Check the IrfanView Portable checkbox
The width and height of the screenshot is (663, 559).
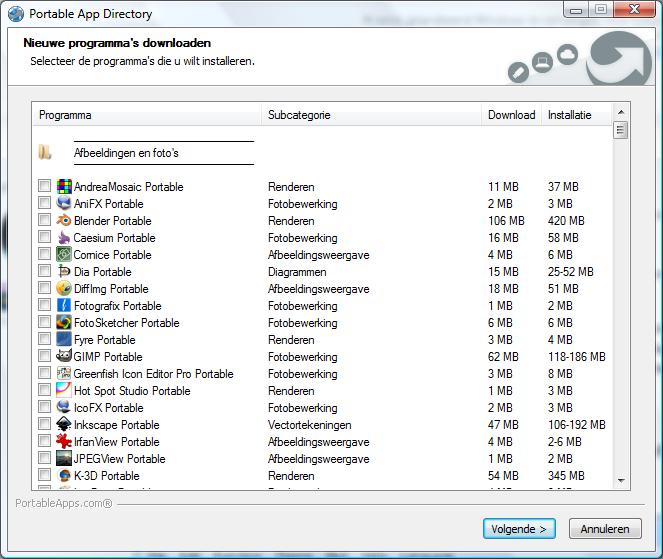coord(44,440)
